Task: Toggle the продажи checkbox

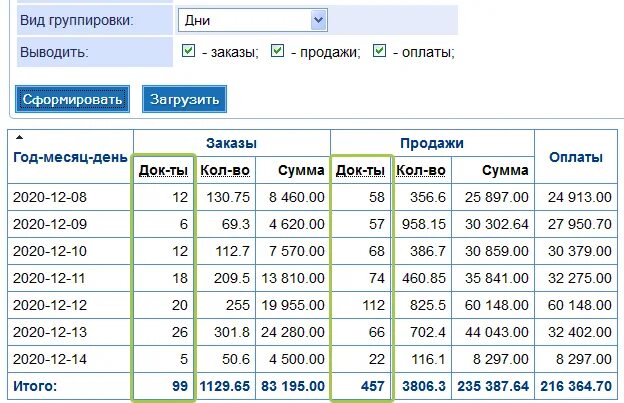Action: pos(277,51)
